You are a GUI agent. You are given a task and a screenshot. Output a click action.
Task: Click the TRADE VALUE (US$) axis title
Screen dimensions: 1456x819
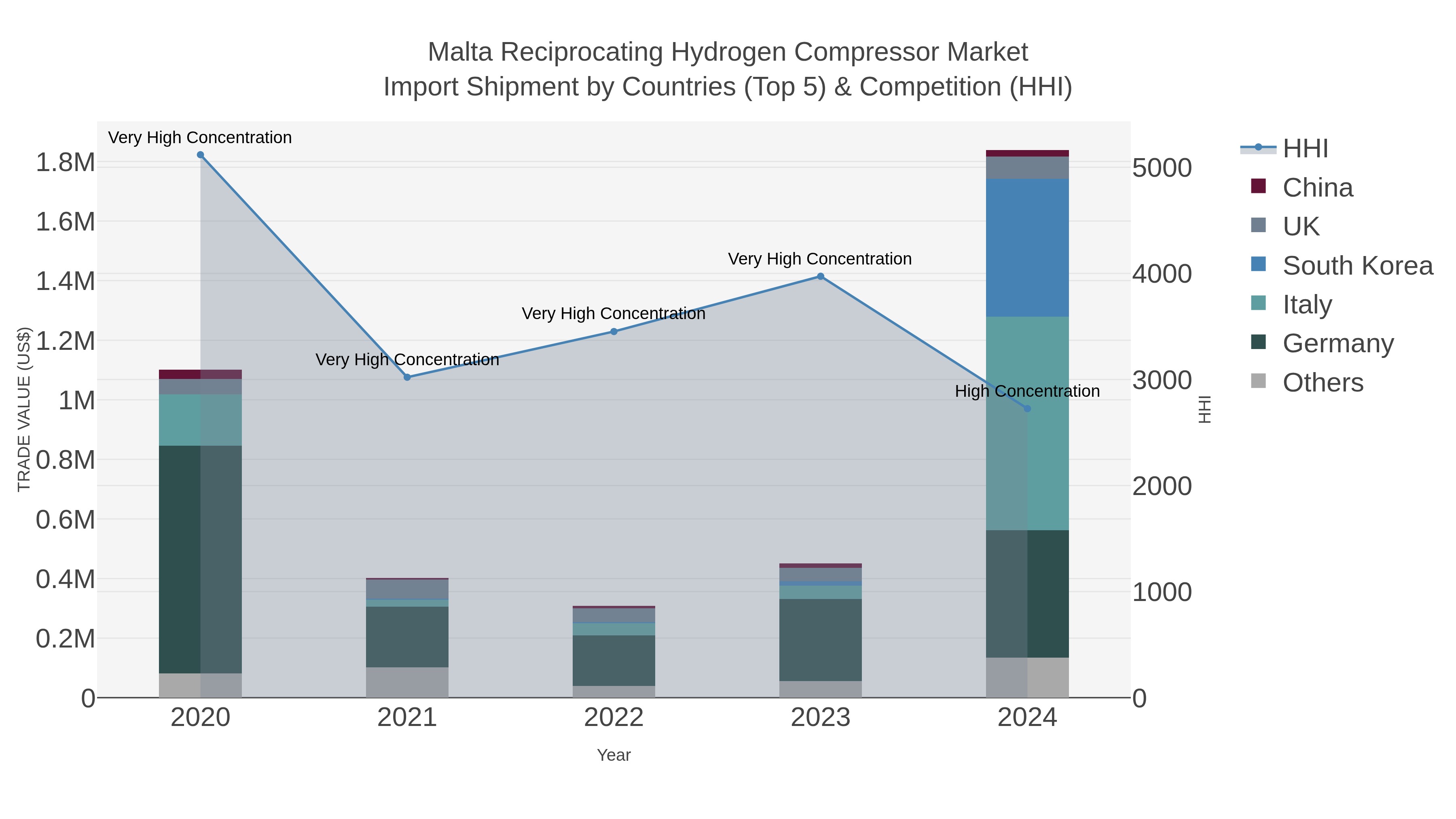[x=24, y=409]
